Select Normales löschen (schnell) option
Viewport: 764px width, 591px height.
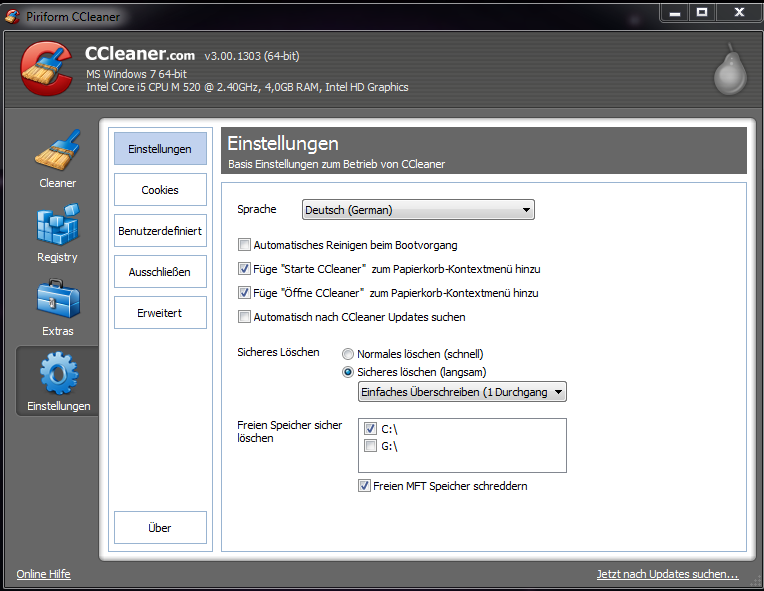pyautogui.click(x=348, y=354)
